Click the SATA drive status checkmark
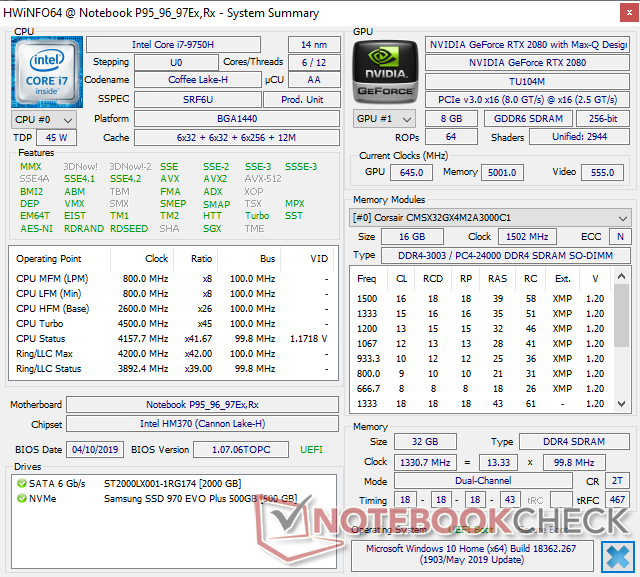 [x=22, y=484]
